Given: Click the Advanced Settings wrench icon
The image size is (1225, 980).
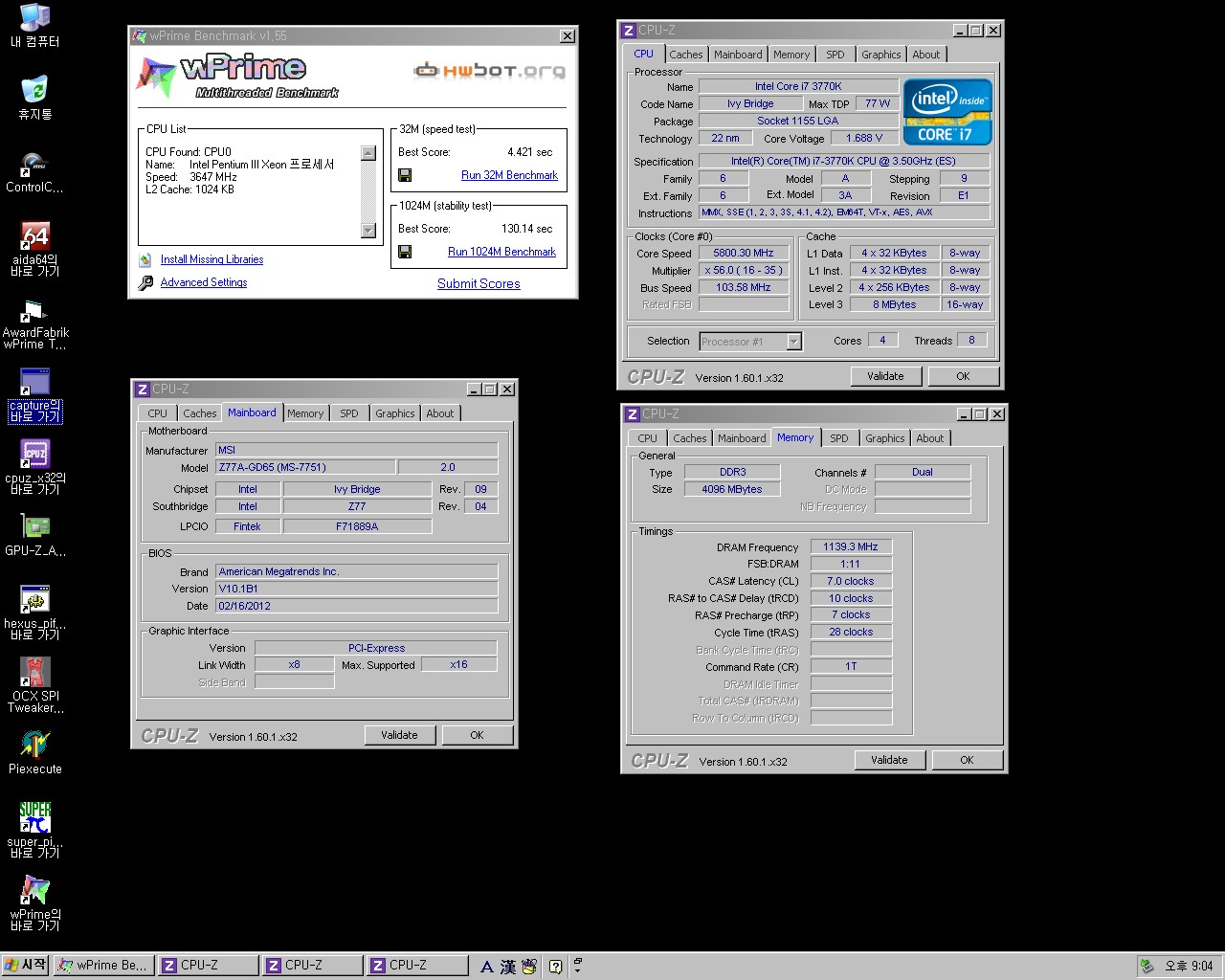Looking at the screenshot, I should 145,282.
